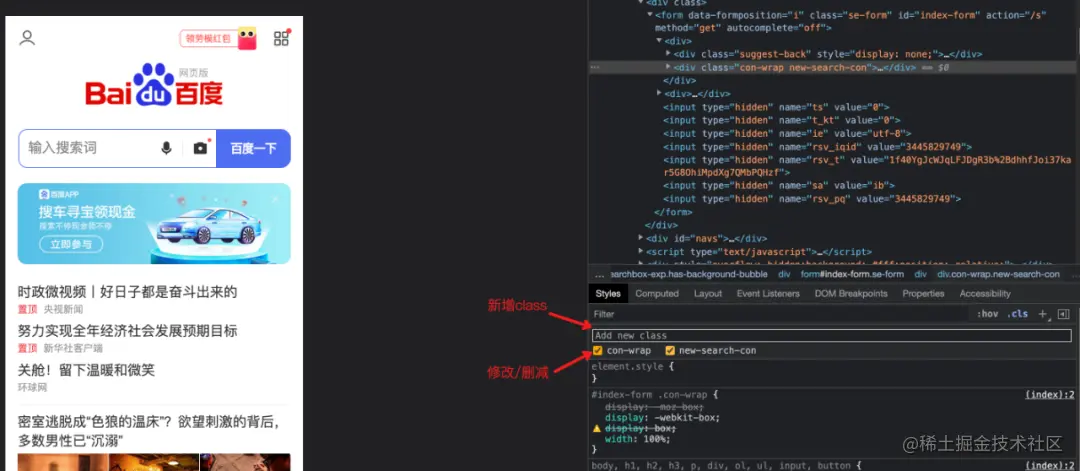Click the div.con-wrap.new-search-con breadcrumb
The width and height of the screenshot is (1080, 471).
[998, 274]
